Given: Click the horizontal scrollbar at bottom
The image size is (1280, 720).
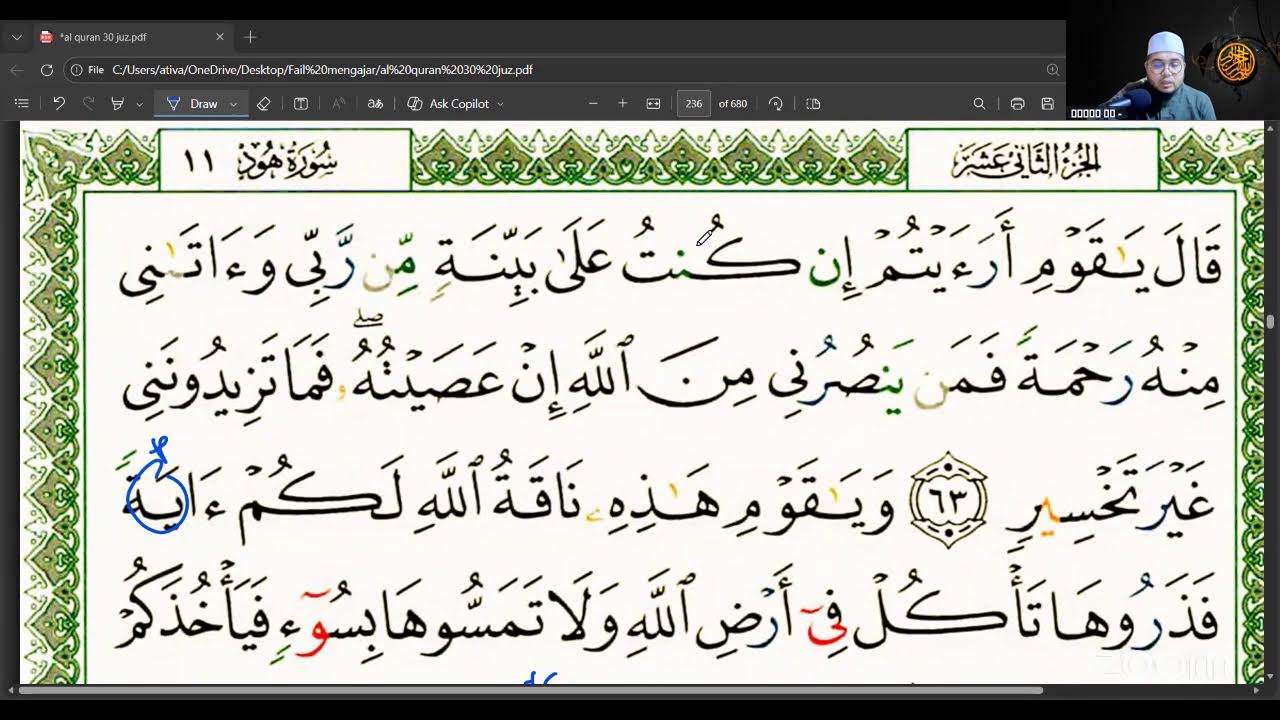Looking at the screenshot, I should click(x=530, y=690).
